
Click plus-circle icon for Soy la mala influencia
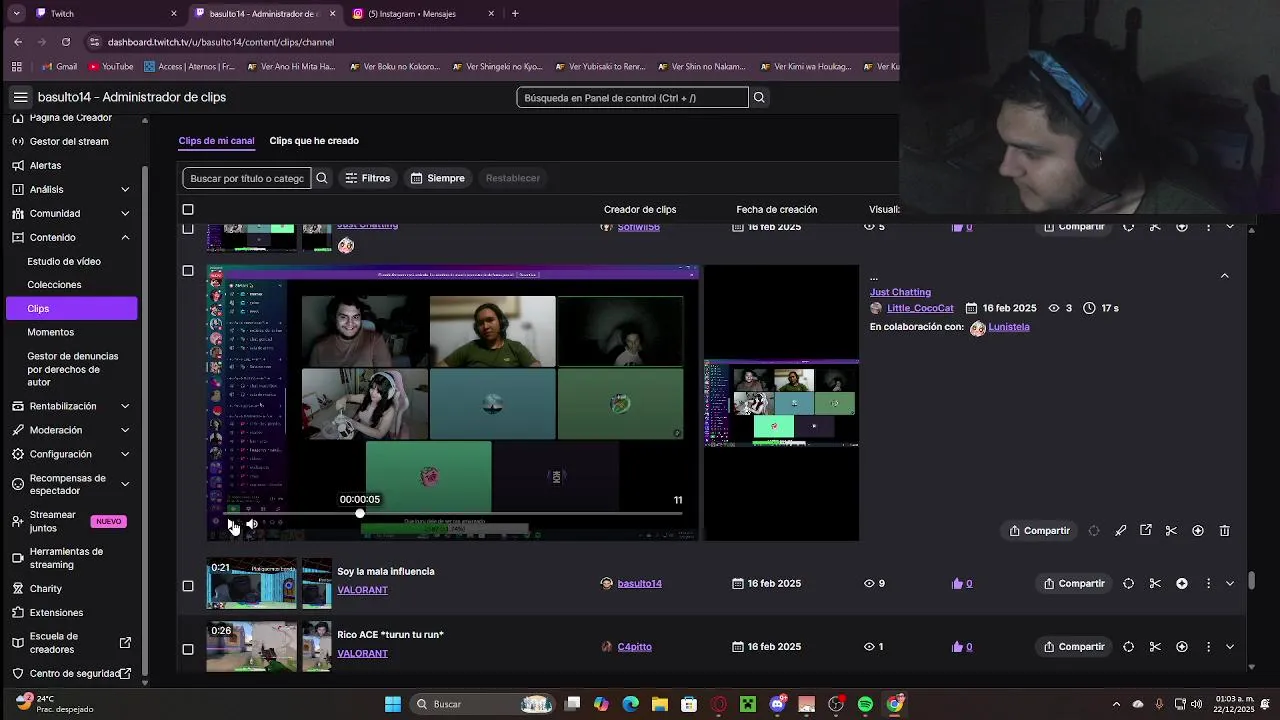[1181, 583]
